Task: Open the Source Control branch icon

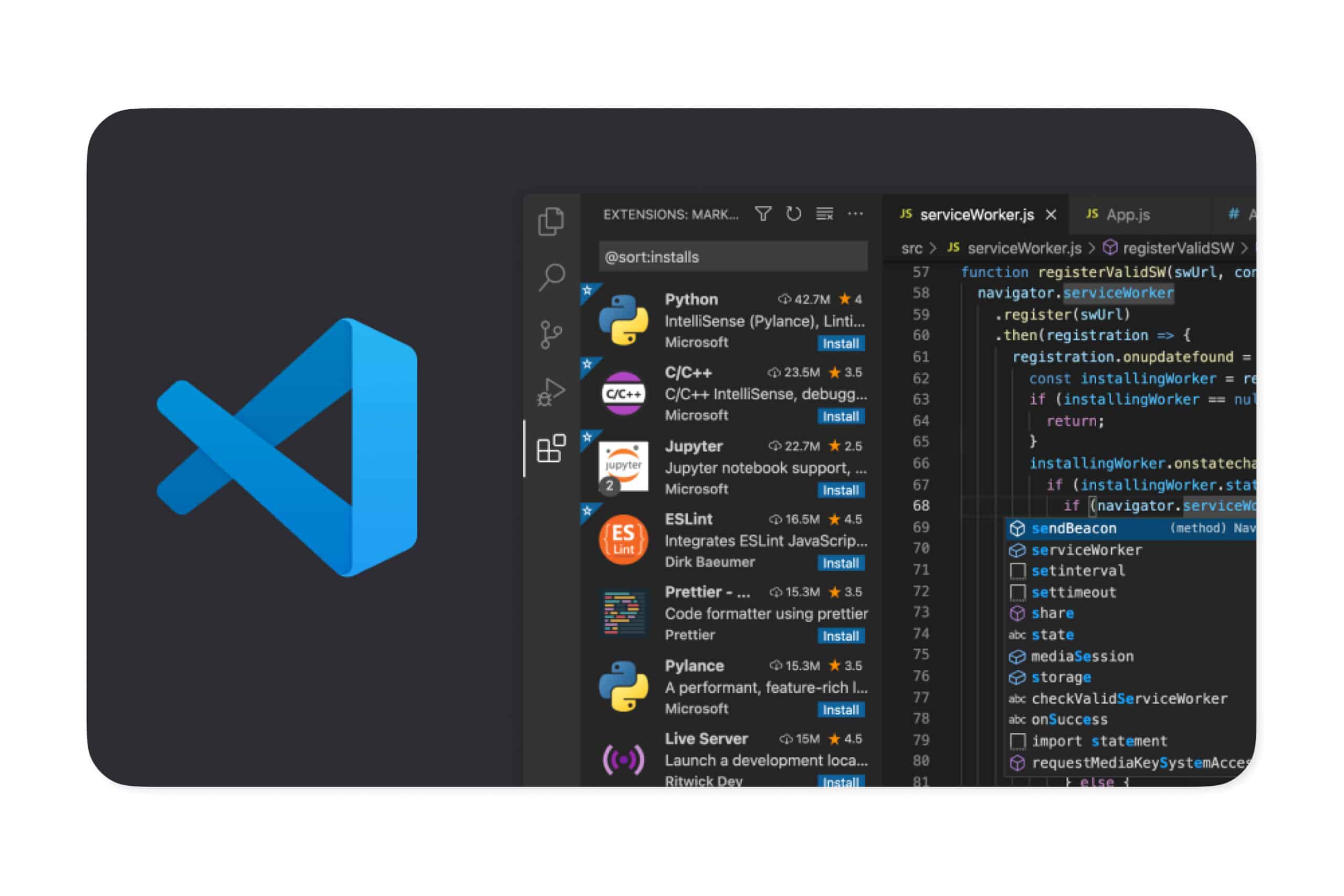Action: click(551, 334)
